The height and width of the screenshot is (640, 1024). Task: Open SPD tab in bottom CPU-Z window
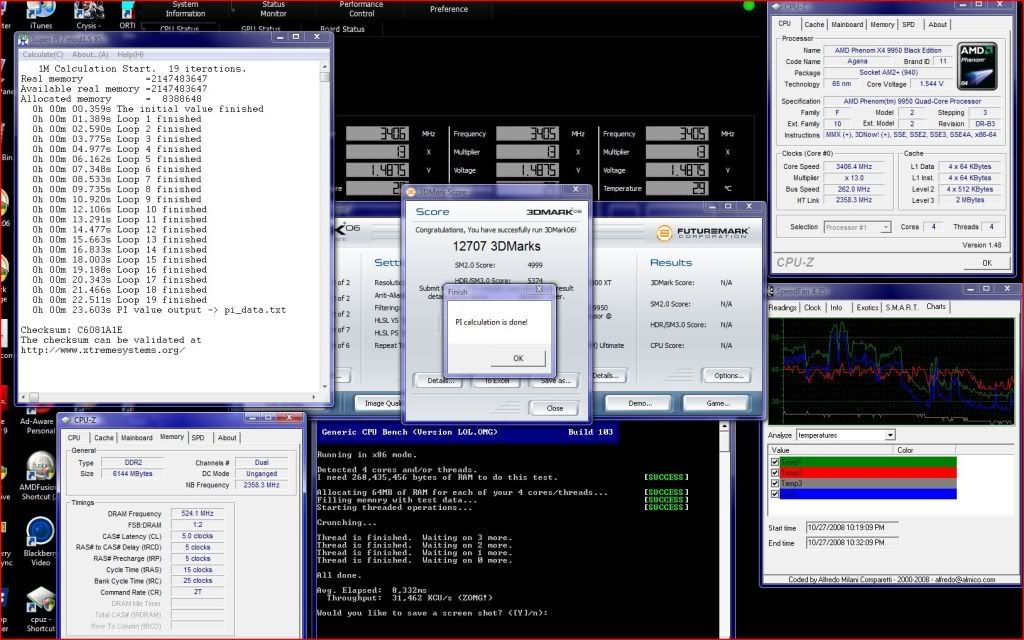click(x=198, y=438)
